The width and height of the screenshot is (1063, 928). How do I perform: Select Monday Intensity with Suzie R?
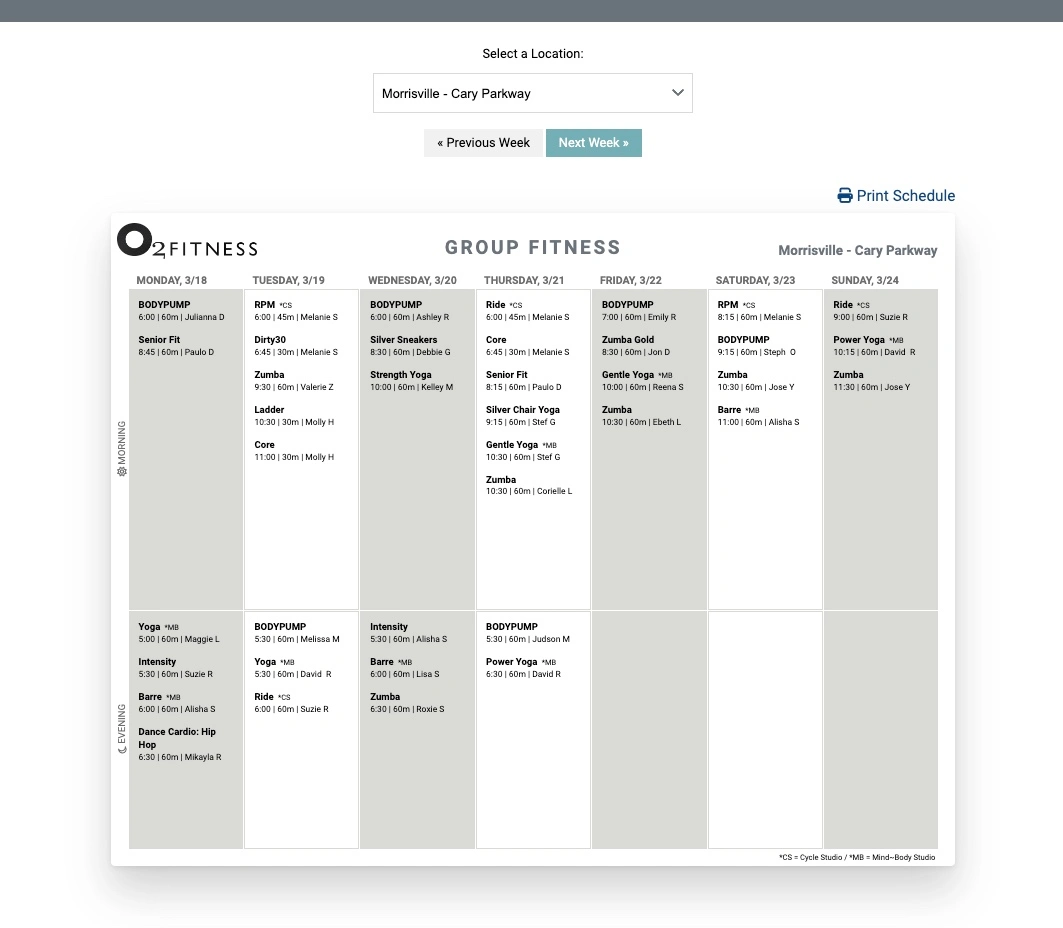click(x=176, y=668)
